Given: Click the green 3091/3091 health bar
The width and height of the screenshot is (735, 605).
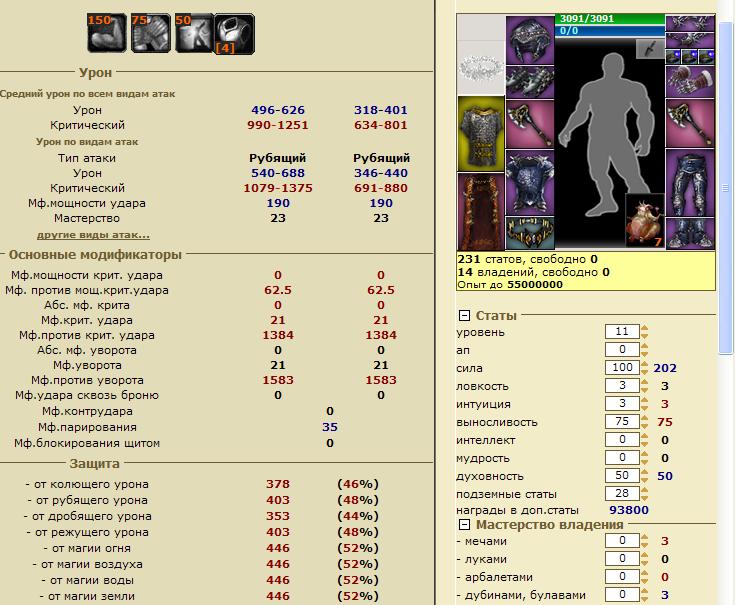Looking at the screenshot, I should coord(610,19).
